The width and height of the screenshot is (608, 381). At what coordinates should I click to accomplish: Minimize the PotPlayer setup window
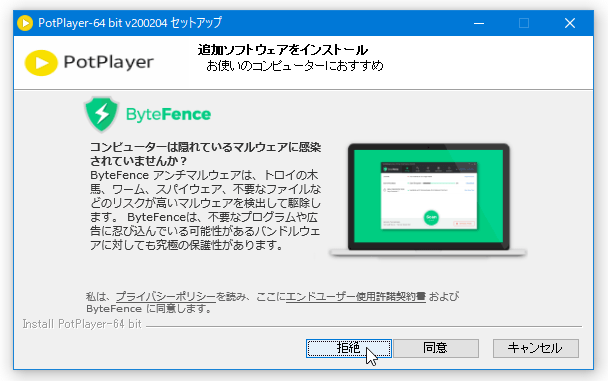(x=479, y=23)
